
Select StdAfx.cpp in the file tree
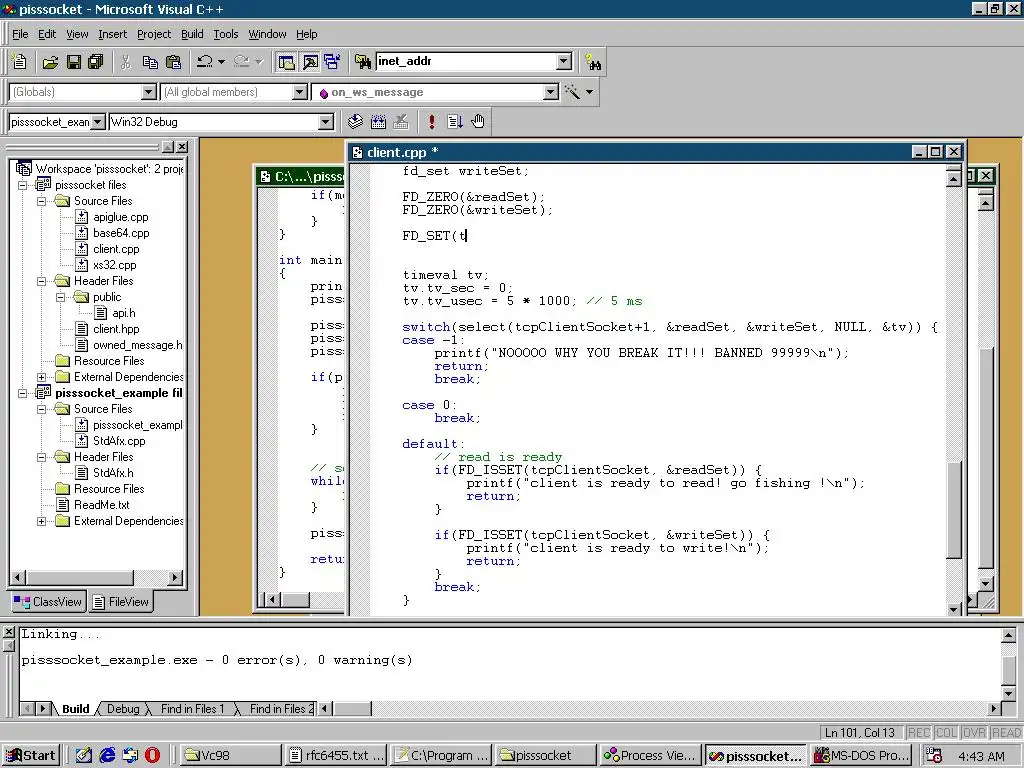(x=119, y=441)
